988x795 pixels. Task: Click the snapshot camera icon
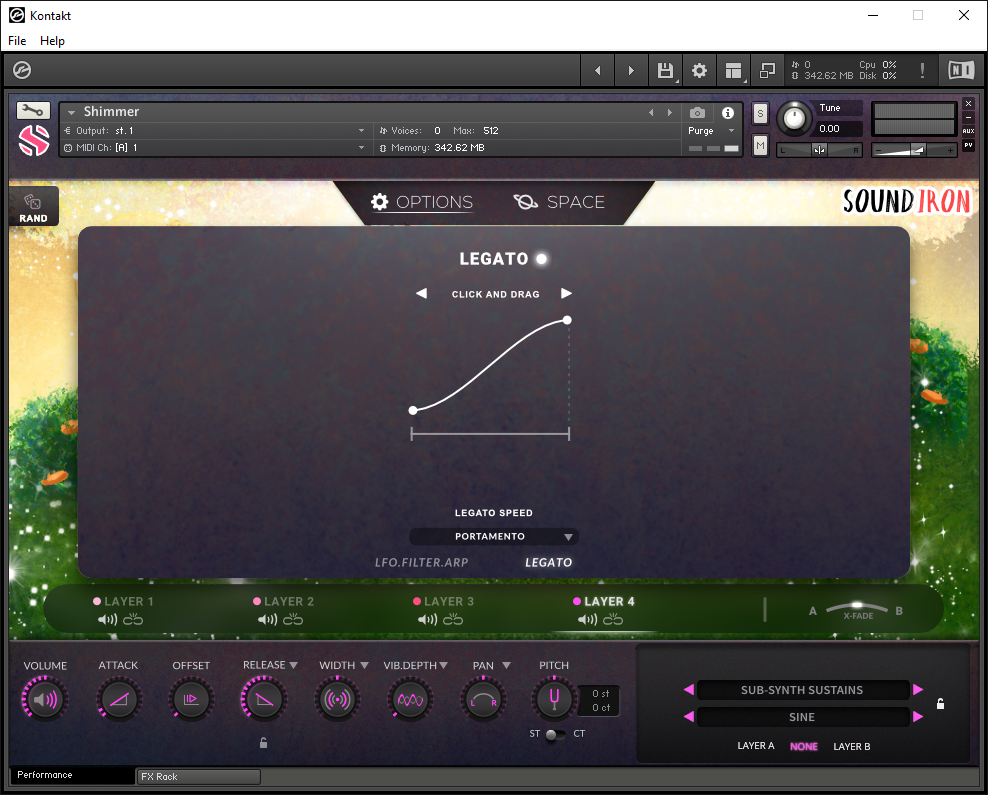tap(697, 113)
